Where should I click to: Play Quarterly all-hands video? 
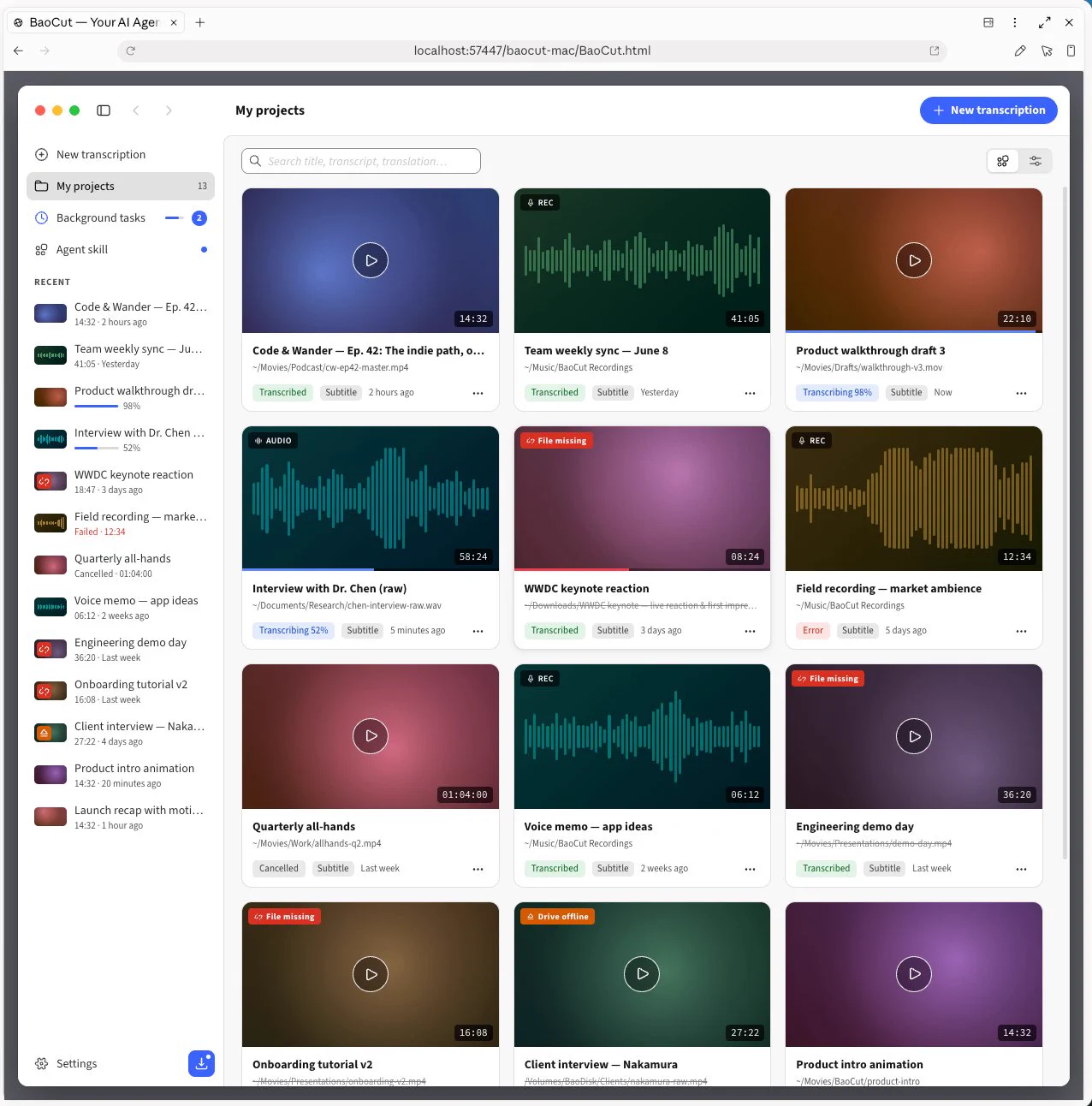tap(371, 736)
